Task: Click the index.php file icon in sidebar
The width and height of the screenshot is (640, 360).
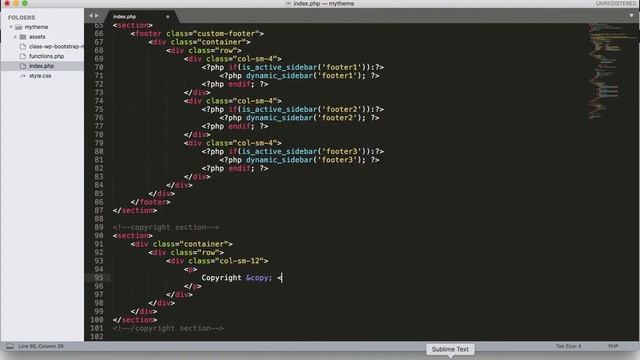Action: [23, 66]
